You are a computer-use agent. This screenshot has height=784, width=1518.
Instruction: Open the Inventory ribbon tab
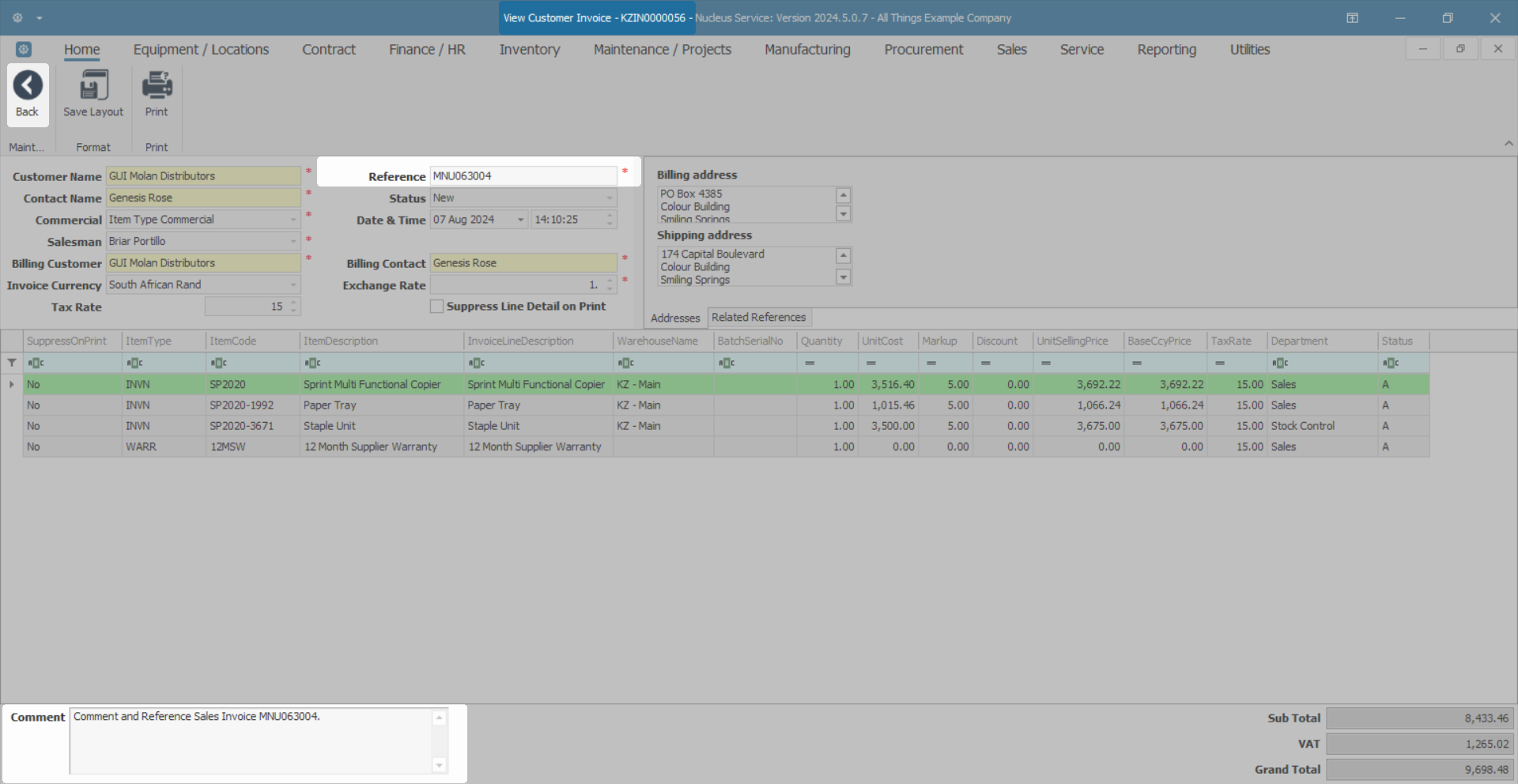click(530, 49)
